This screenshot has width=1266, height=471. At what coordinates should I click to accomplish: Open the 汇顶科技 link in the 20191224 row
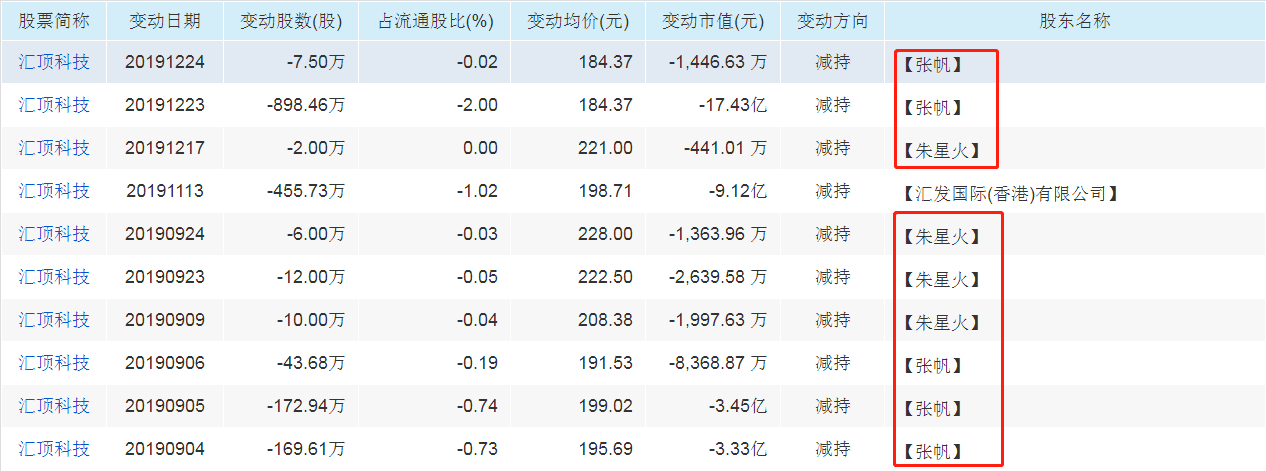point(54,62)
